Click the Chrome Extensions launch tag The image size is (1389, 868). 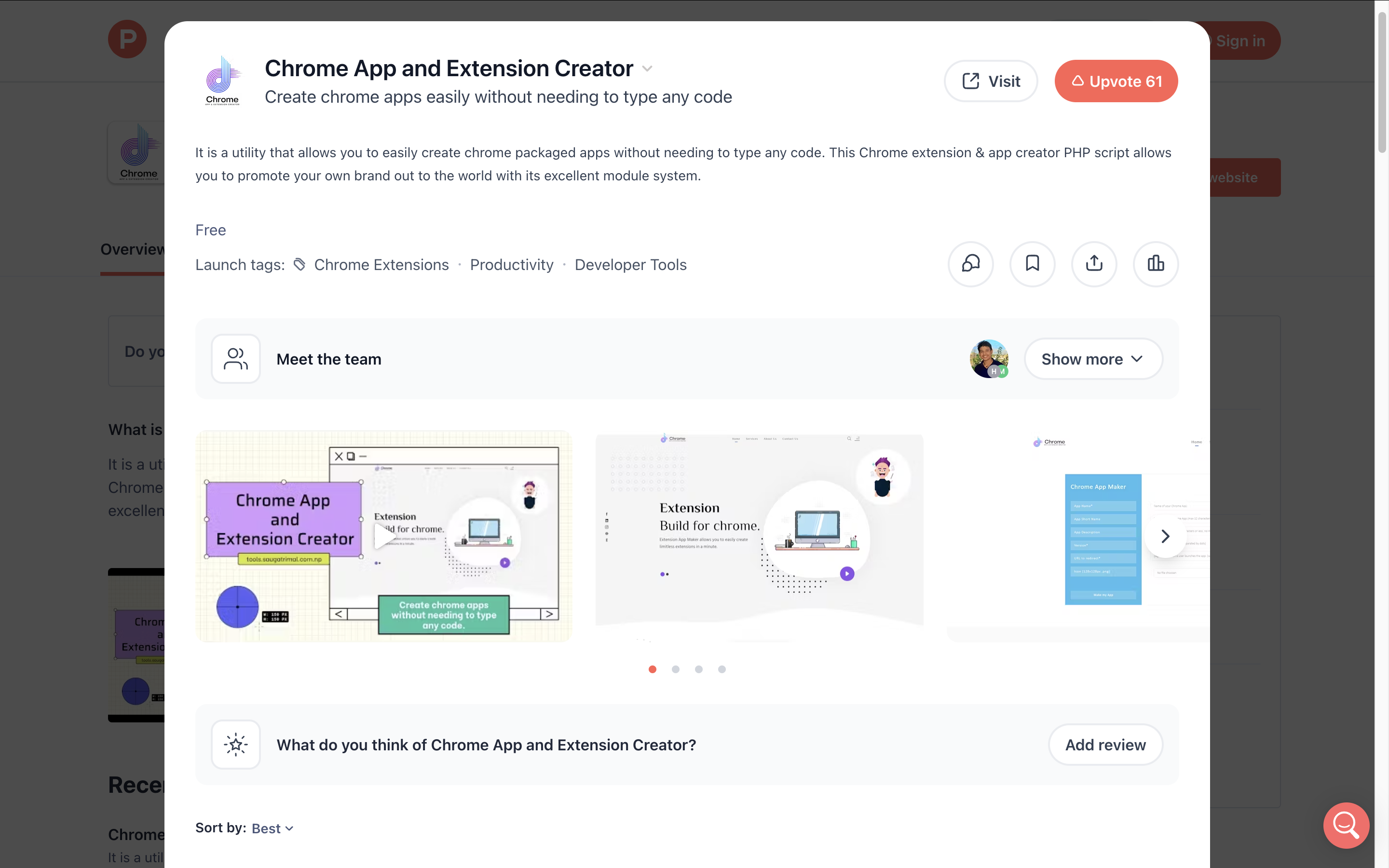[381, 265]
